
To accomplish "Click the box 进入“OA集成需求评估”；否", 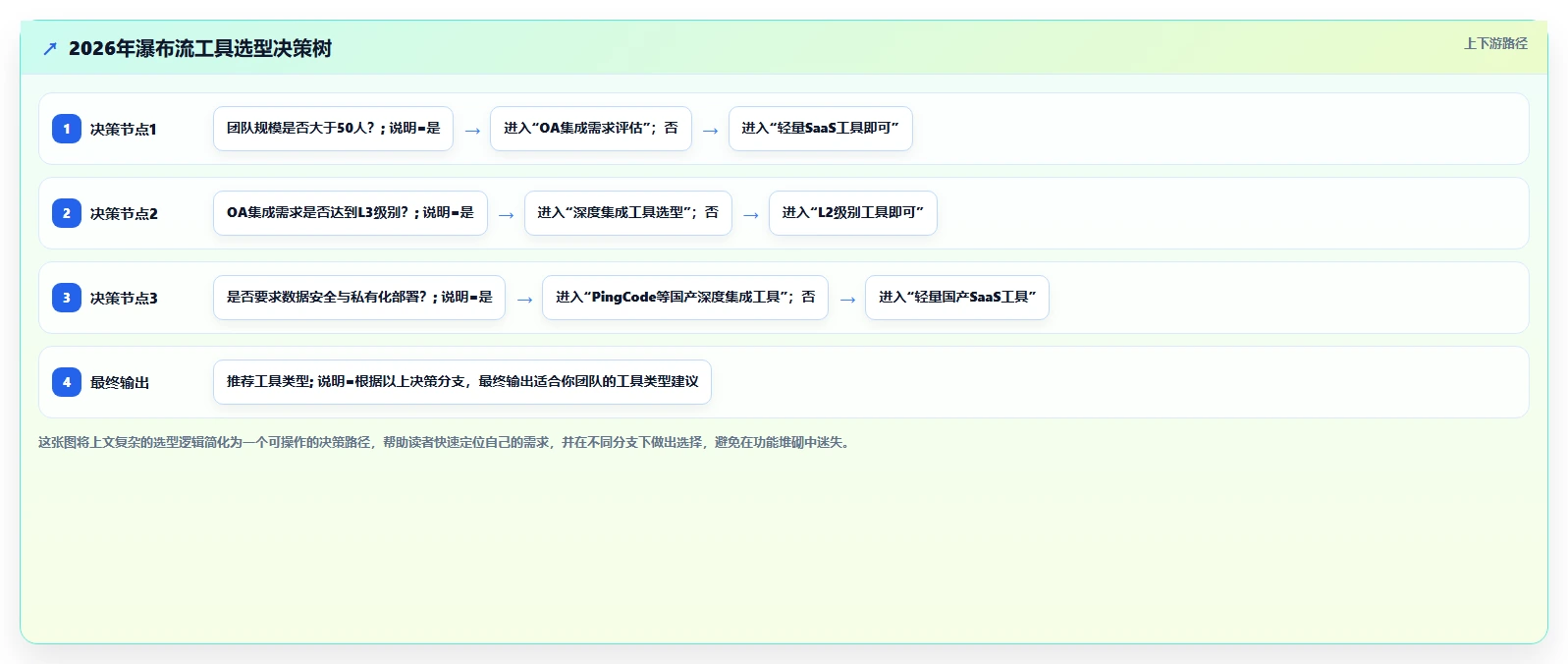I will click(x=591, y=129).
